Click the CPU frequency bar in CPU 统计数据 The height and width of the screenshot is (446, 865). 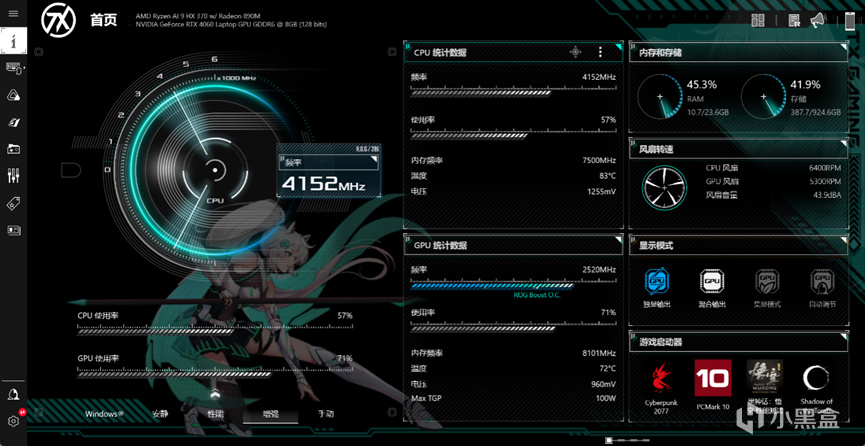(513, 93)
